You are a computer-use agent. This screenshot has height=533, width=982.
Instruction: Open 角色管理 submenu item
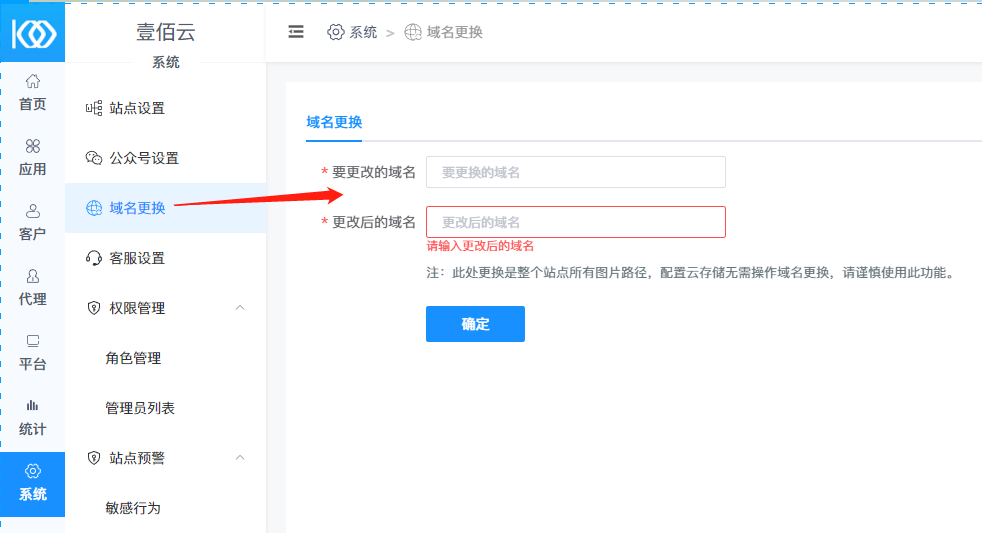165,358
